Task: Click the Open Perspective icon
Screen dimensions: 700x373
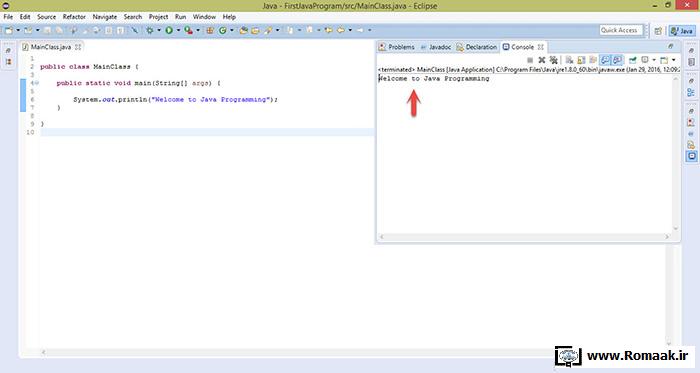Action: (658, 31)
